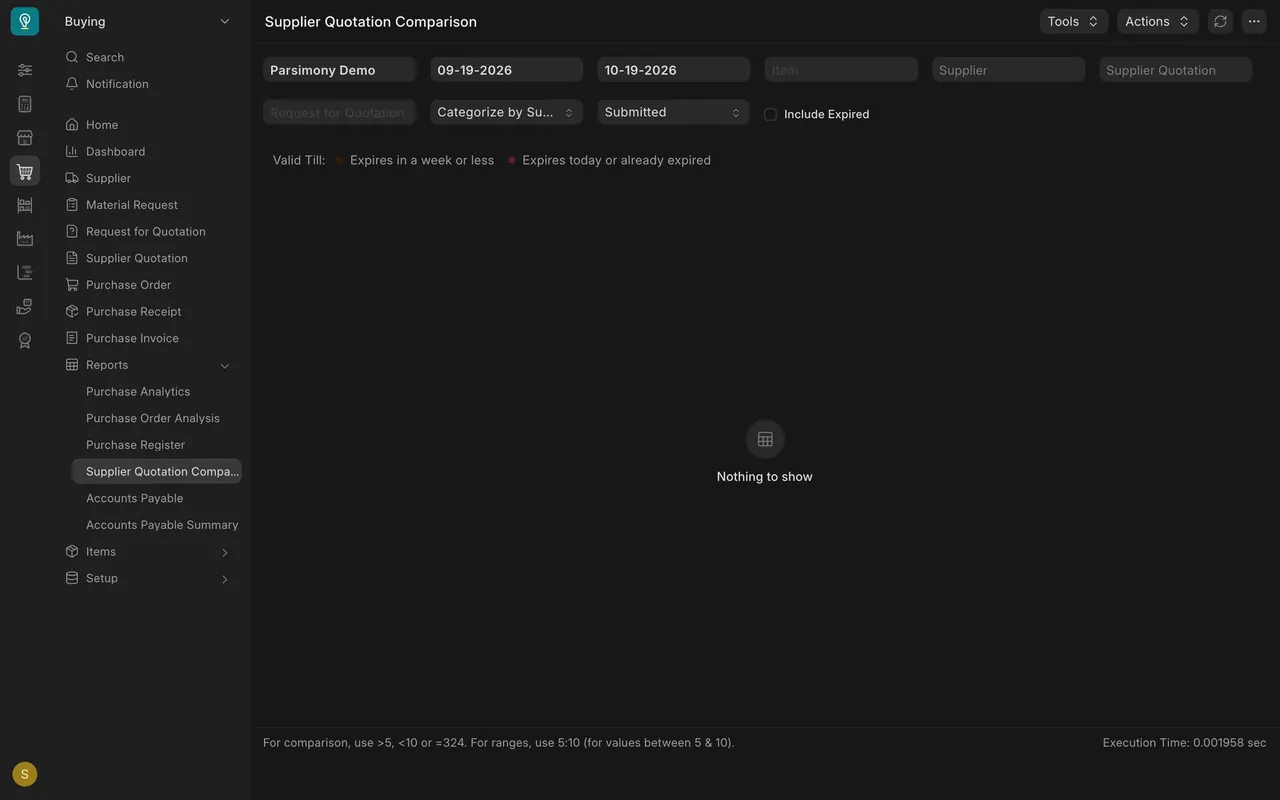
Task: Open the Categorize by dropdown
Action: 506,112
